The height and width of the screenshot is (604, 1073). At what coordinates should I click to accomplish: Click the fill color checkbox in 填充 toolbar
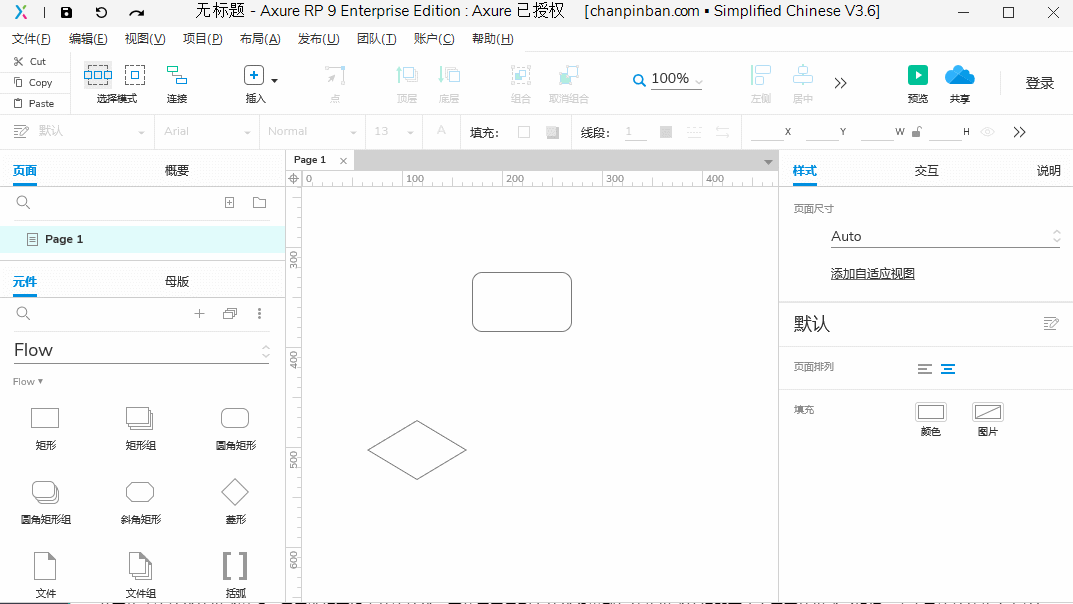524,131
